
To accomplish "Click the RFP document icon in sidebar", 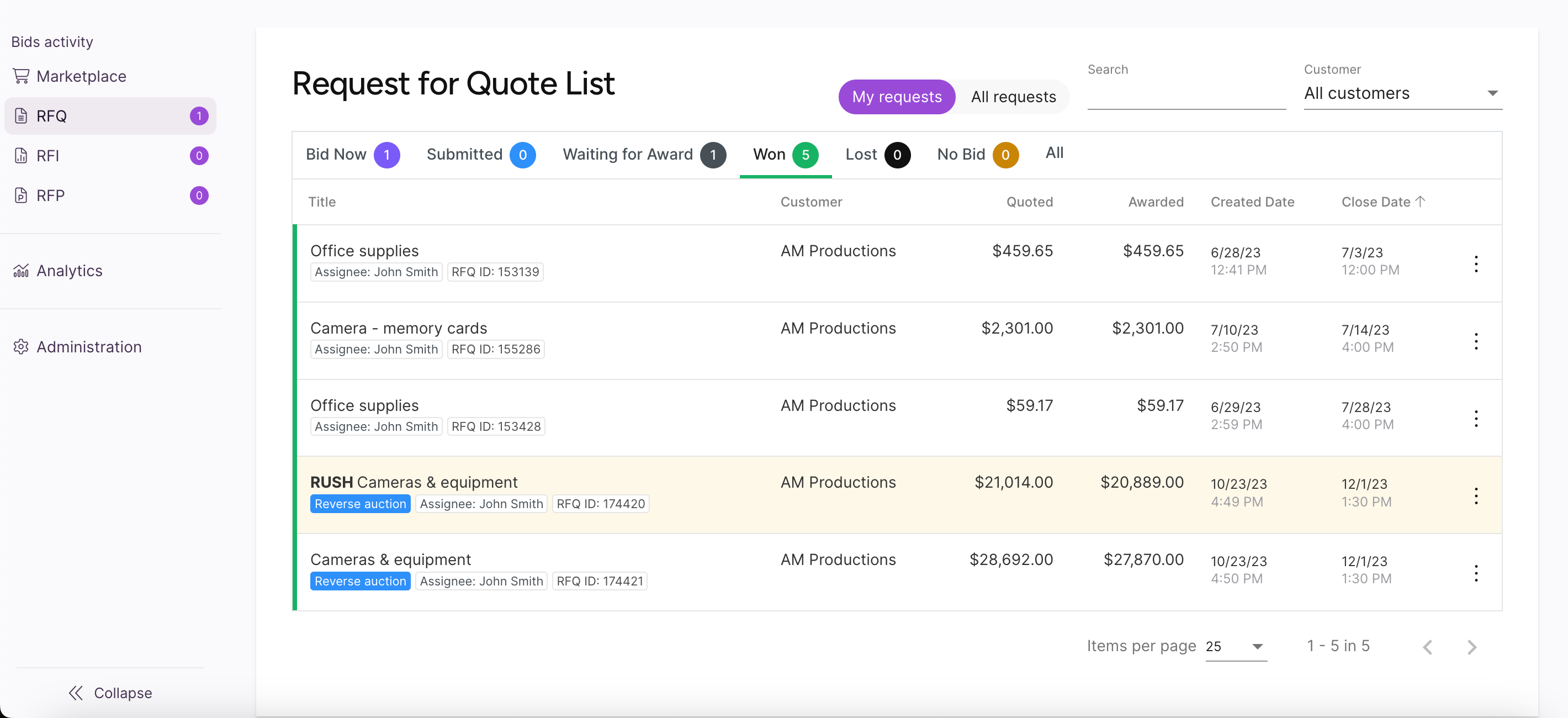I will point(22,195).
